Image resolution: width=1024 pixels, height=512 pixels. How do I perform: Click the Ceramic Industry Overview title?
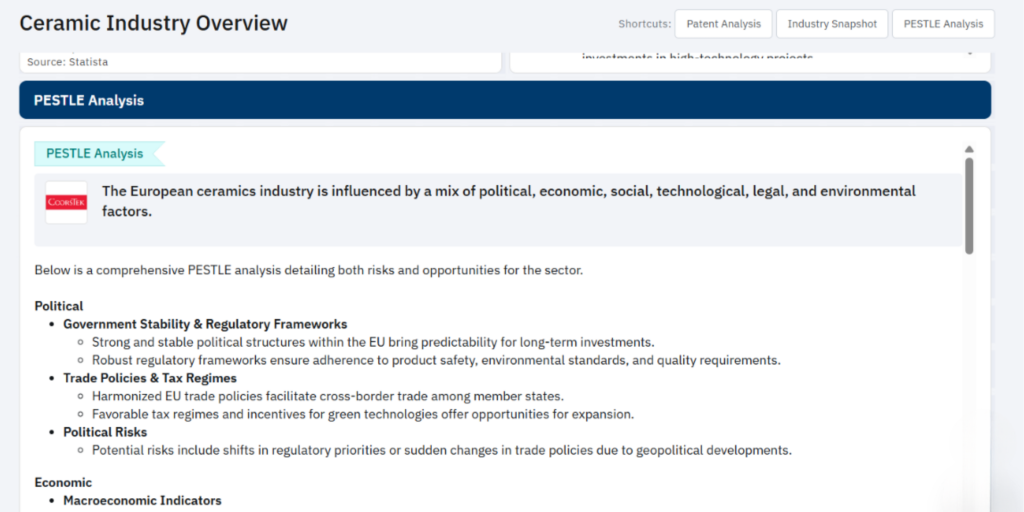tap(154, 23)
